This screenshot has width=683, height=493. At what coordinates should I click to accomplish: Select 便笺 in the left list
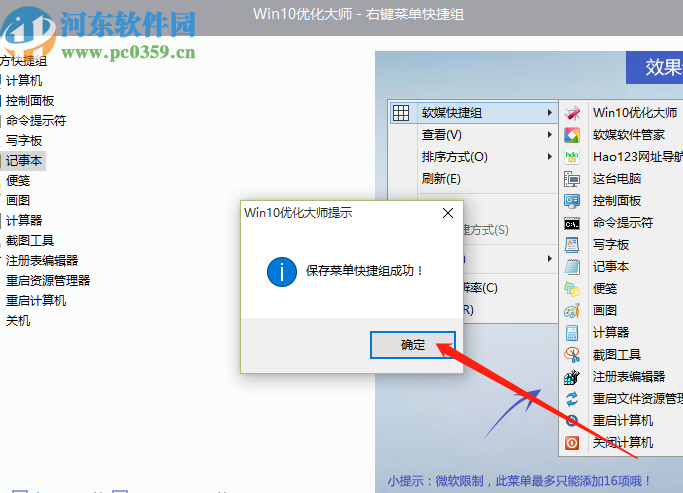(18, 180)
